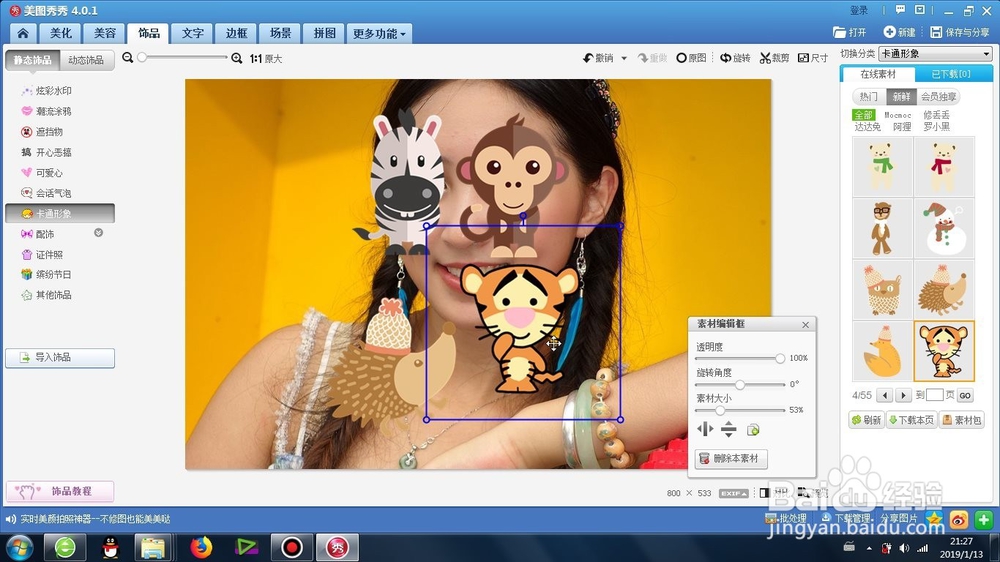
Task: Expand the 更多功能 dropdown menu
Action: (379, 33)
